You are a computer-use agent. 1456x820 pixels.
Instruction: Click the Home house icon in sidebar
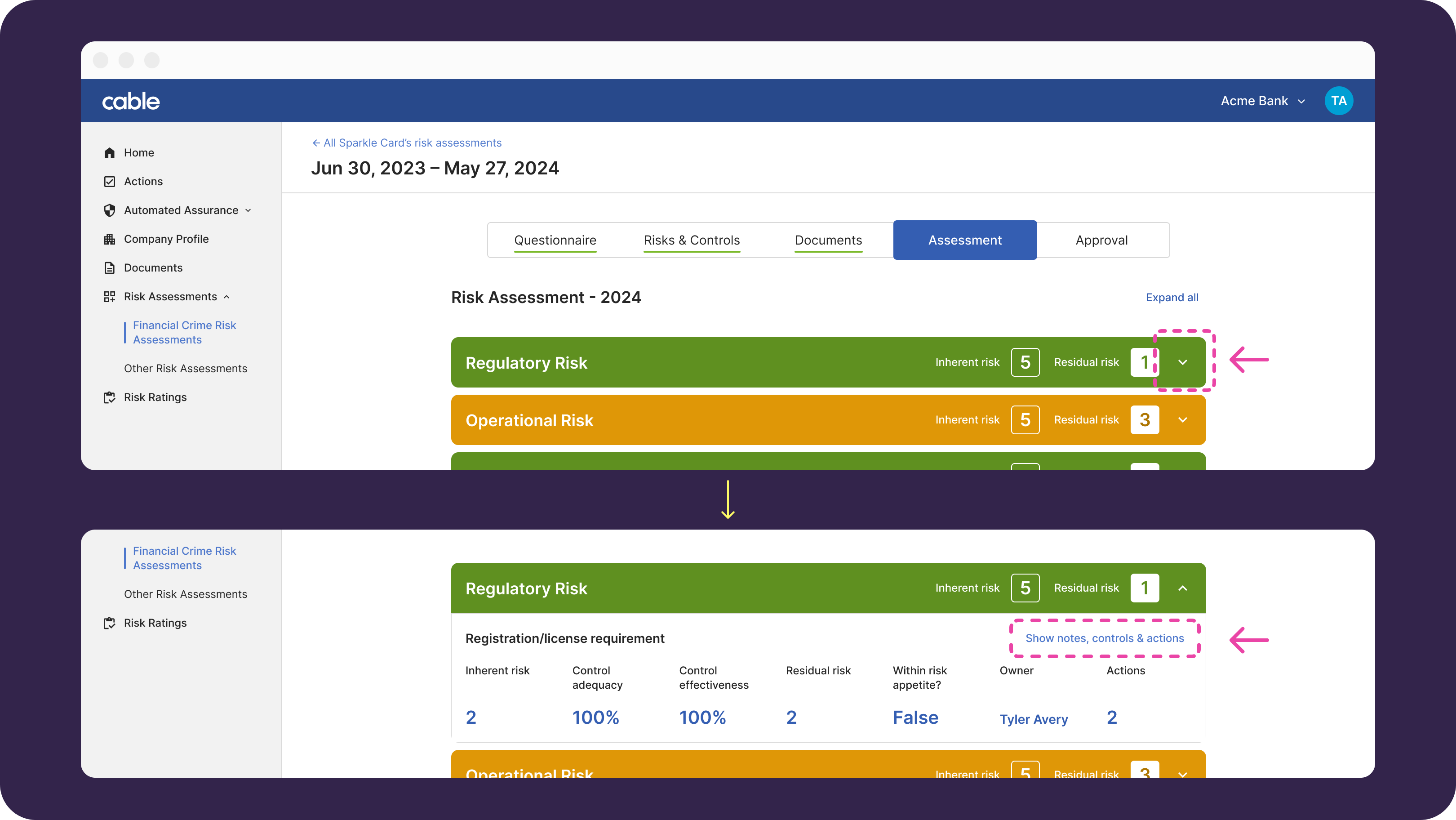pyautogui.click(x=110, y=153)
